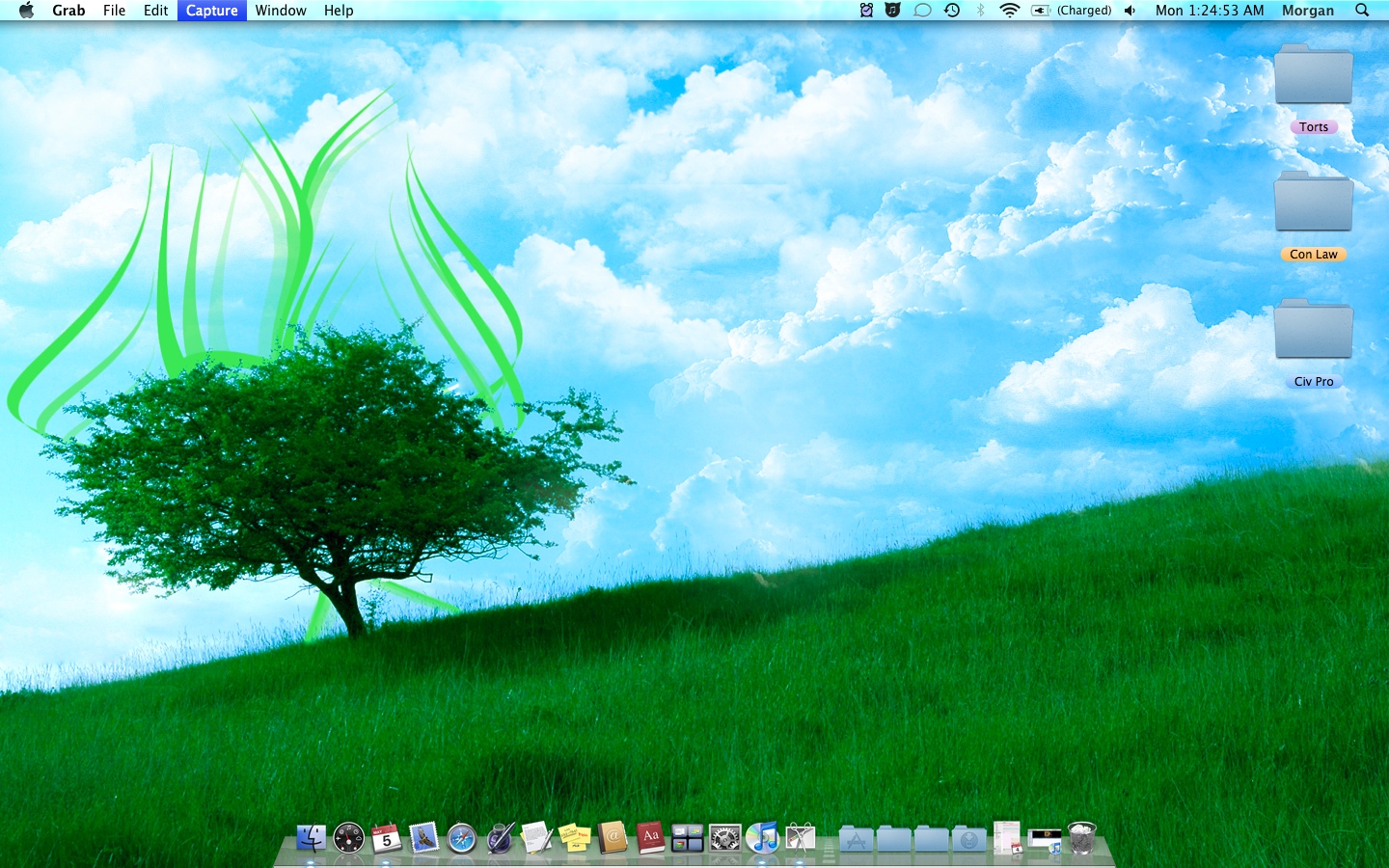This screenshot has height=868, width=1389.
Task: Click the highlighted Capture menu
Action: point(212,11)
